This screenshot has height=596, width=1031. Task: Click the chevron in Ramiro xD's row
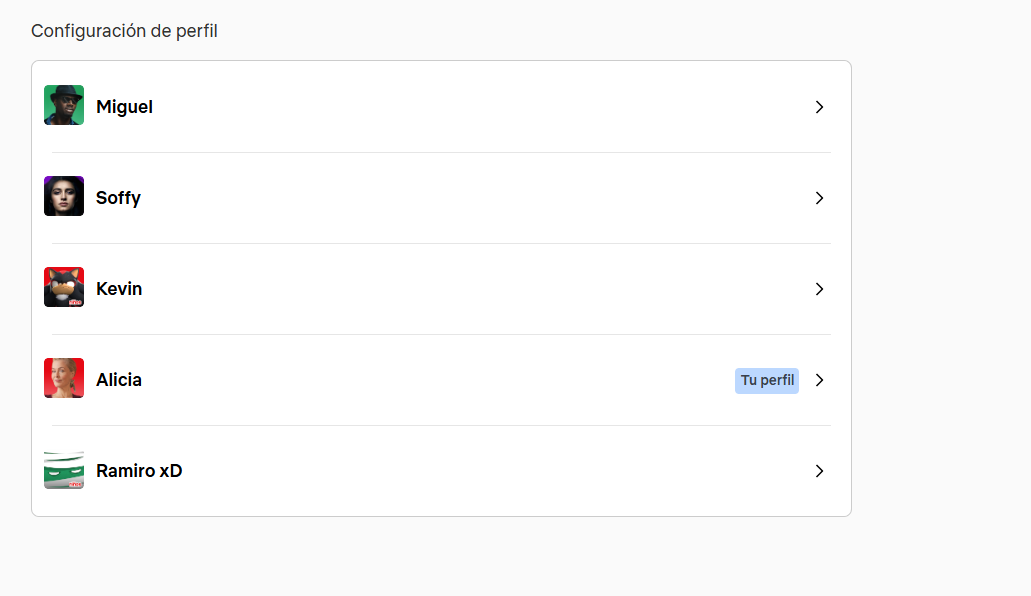click(819, 471)
